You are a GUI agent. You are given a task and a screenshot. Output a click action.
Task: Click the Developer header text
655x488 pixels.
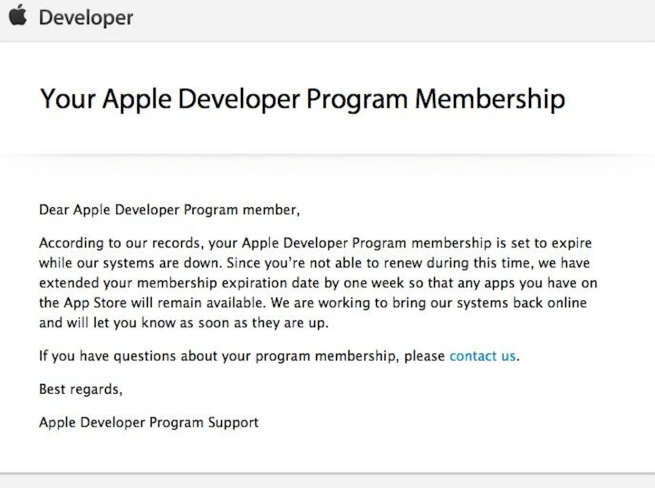[x=85, y=18]
